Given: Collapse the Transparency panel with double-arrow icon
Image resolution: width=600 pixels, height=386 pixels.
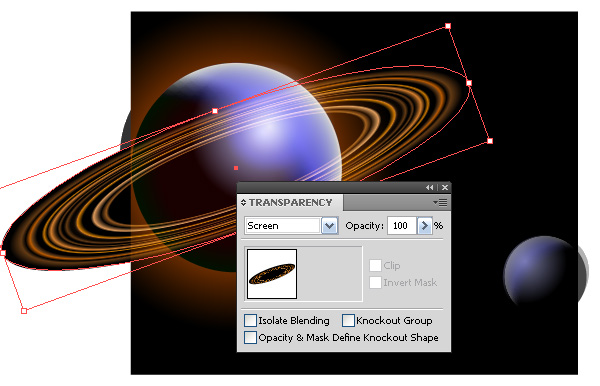Looking at the screenshot, I should (x=429, y=187).
